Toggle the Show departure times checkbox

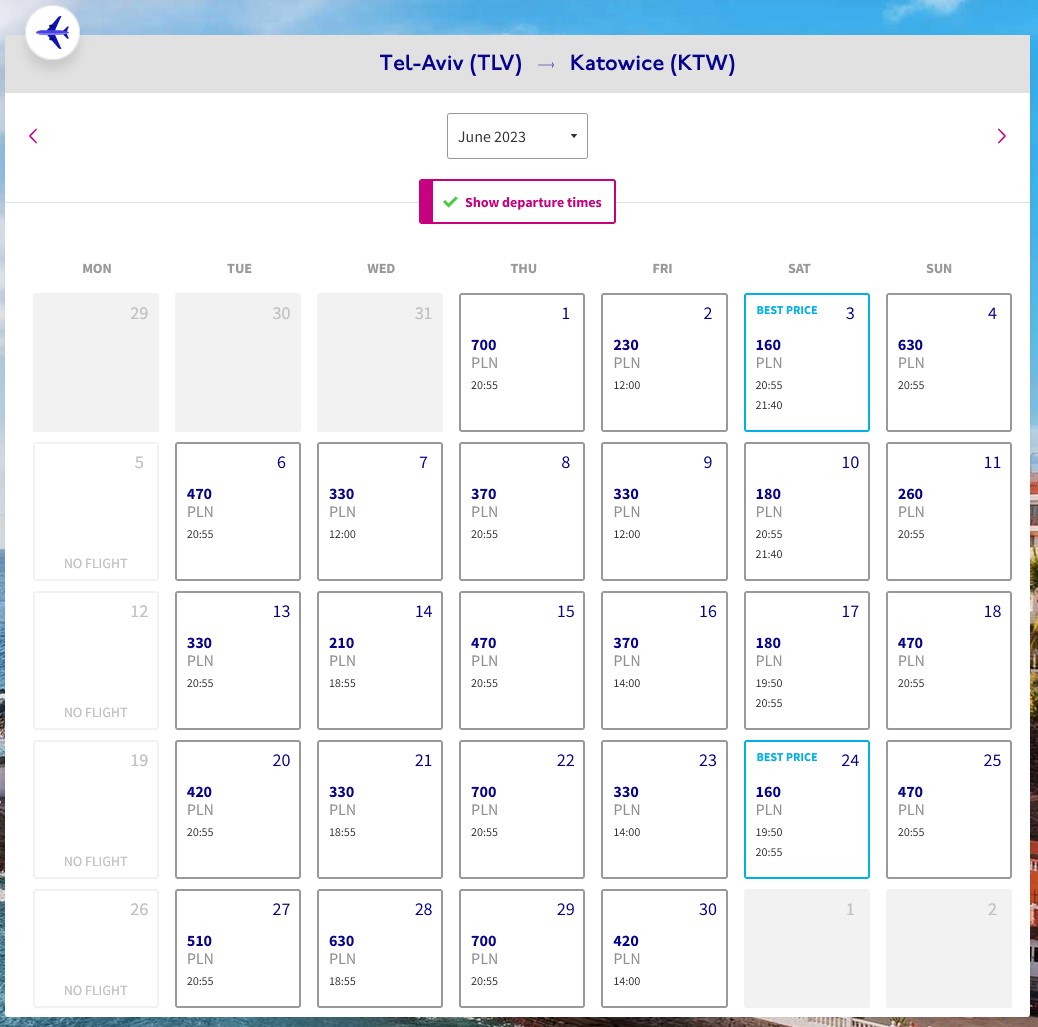[517, 201]
